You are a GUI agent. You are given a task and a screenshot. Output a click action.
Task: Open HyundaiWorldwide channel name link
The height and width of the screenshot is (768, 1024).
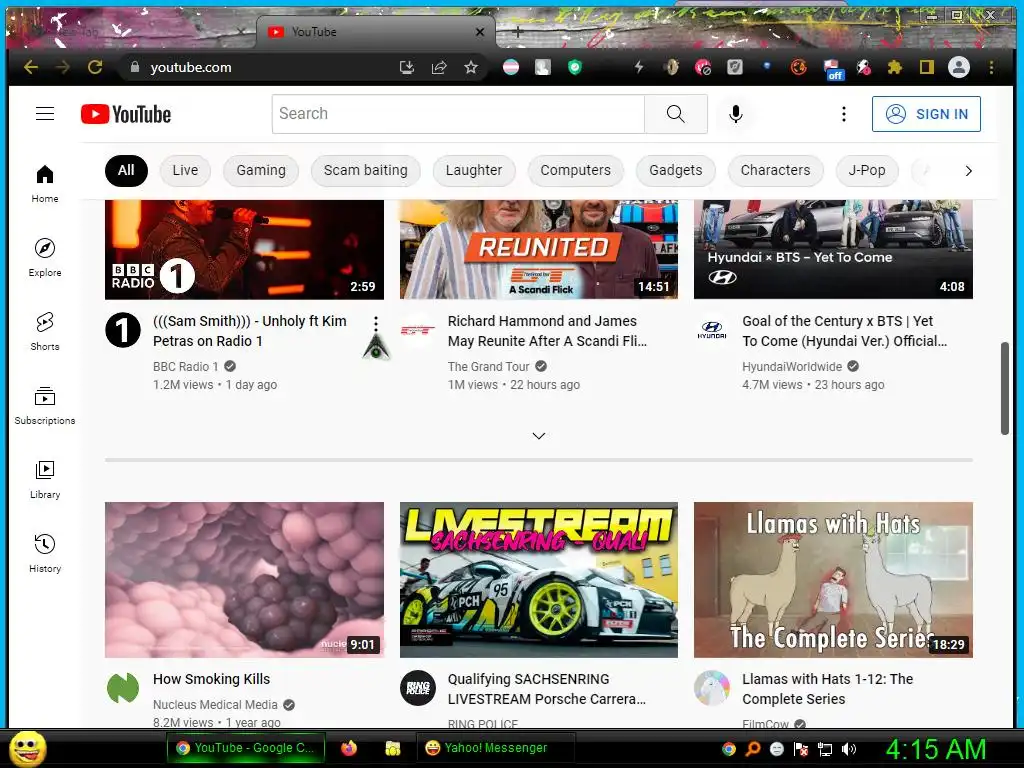pyautogui.click(x=792, y=366)
